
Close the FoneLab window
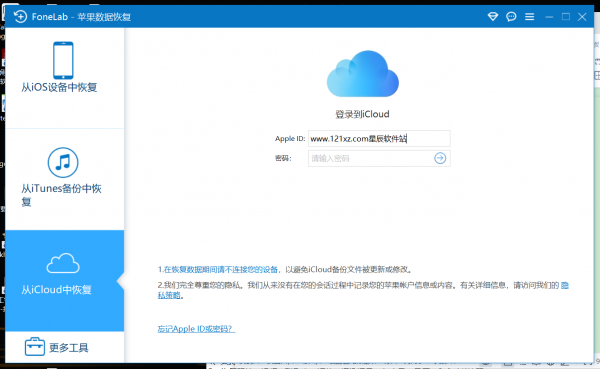[x=582, y=16]
